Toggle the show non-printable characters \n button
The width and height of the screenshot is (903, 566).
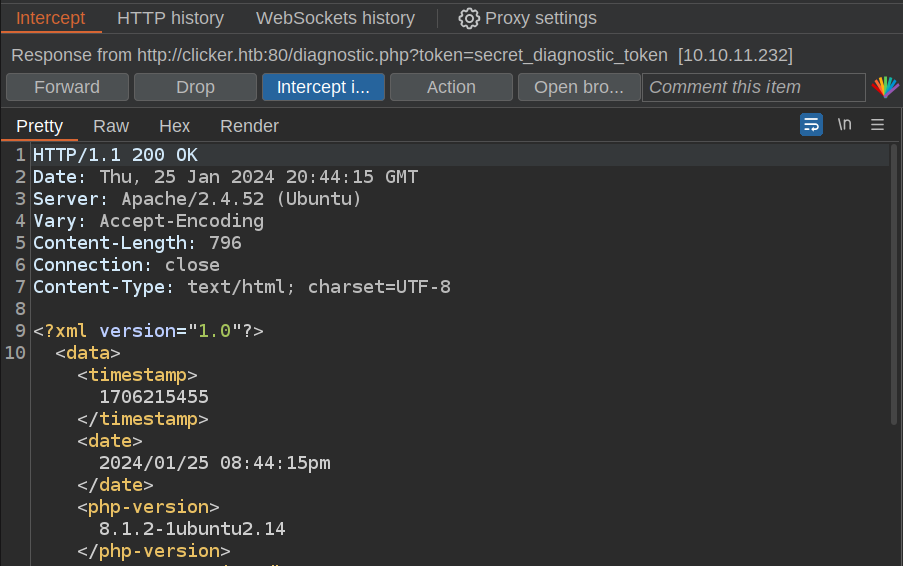point(845,125)
